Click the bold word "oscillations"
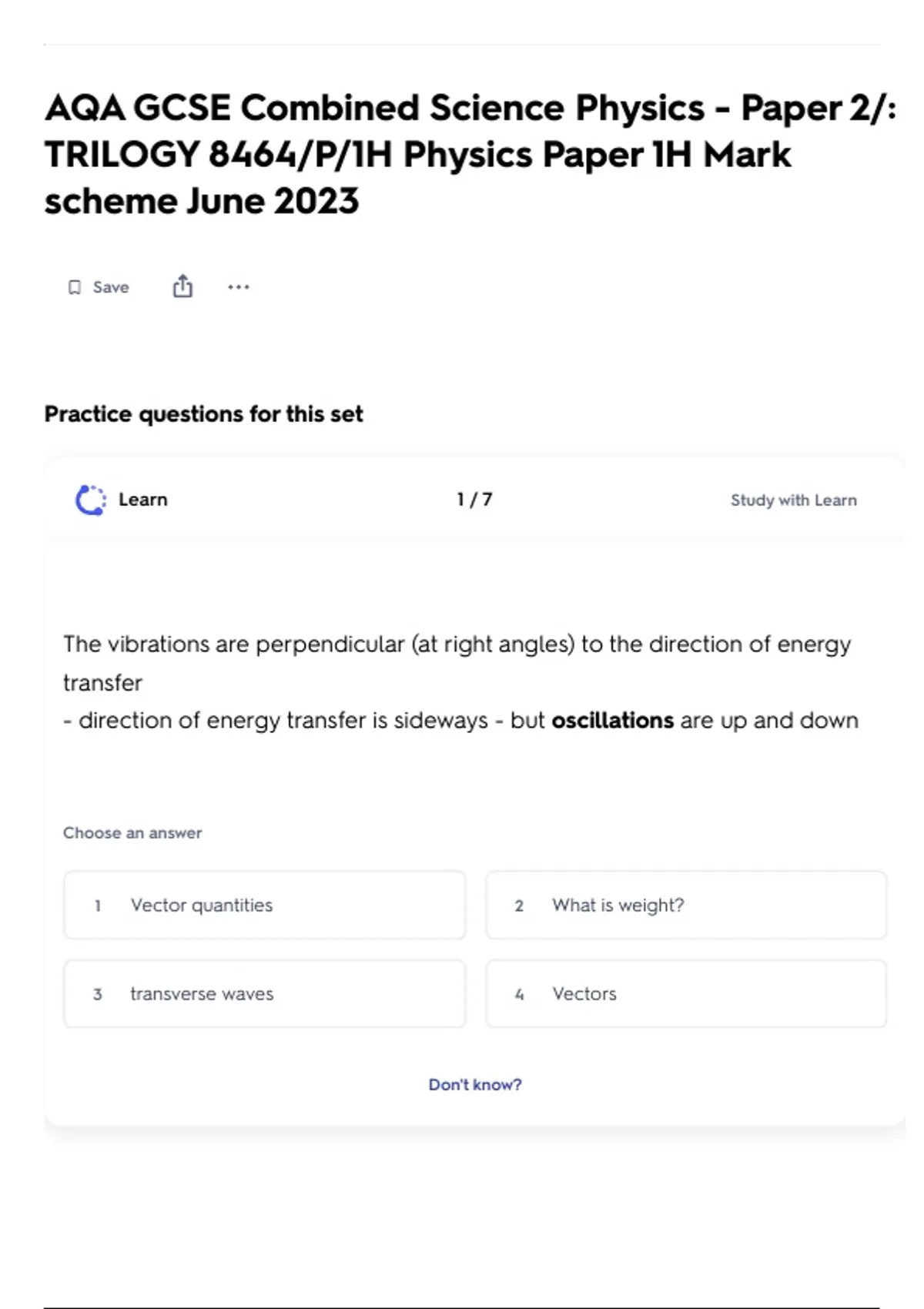 (x=613, y=721)
